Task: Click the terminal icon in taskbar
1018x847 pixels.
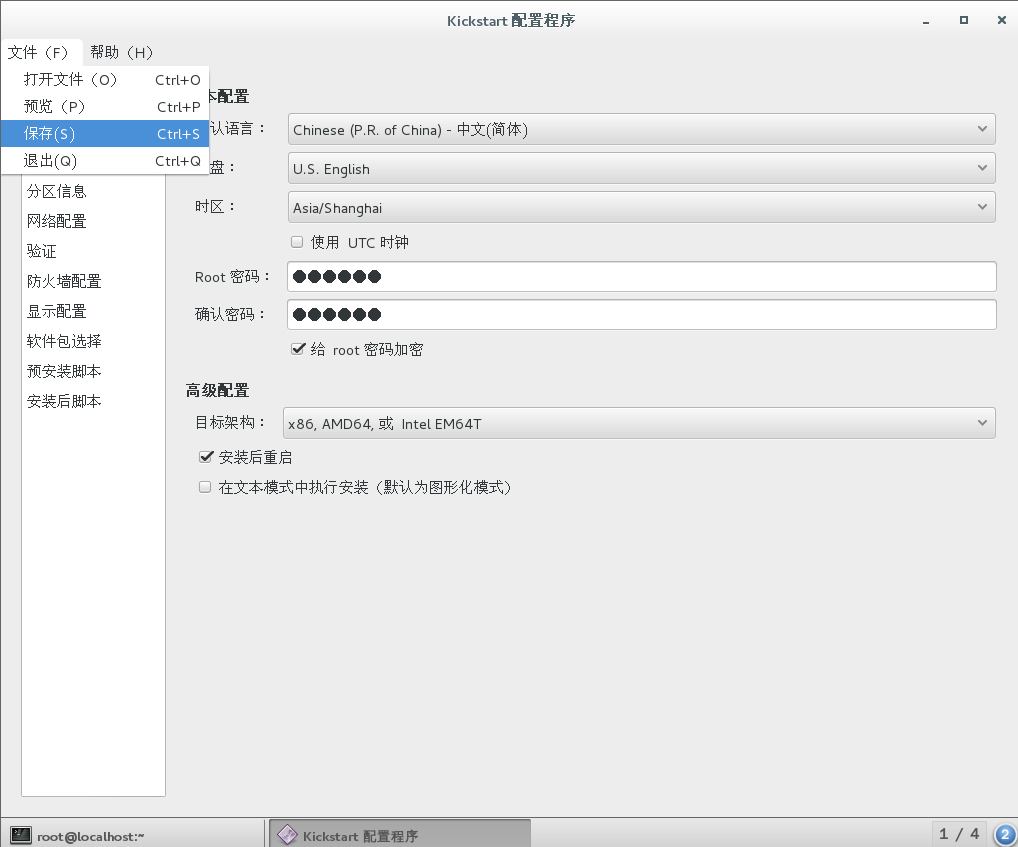Action: (21, 835)
